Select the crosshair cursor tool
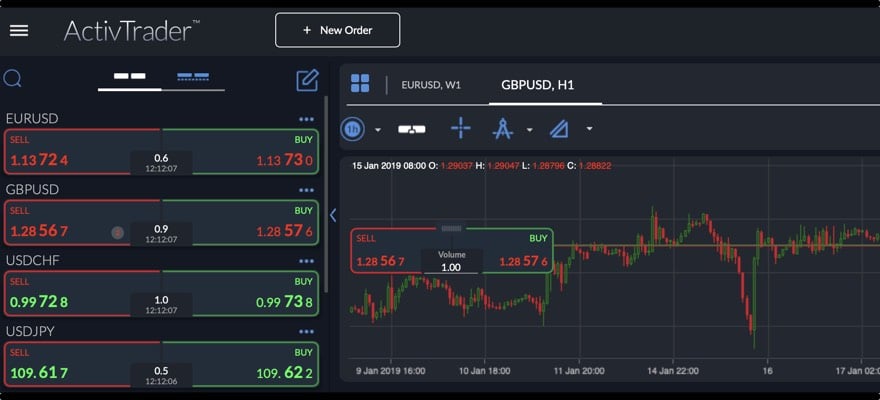Screen dimensions: 880x400 coord(460,129)
